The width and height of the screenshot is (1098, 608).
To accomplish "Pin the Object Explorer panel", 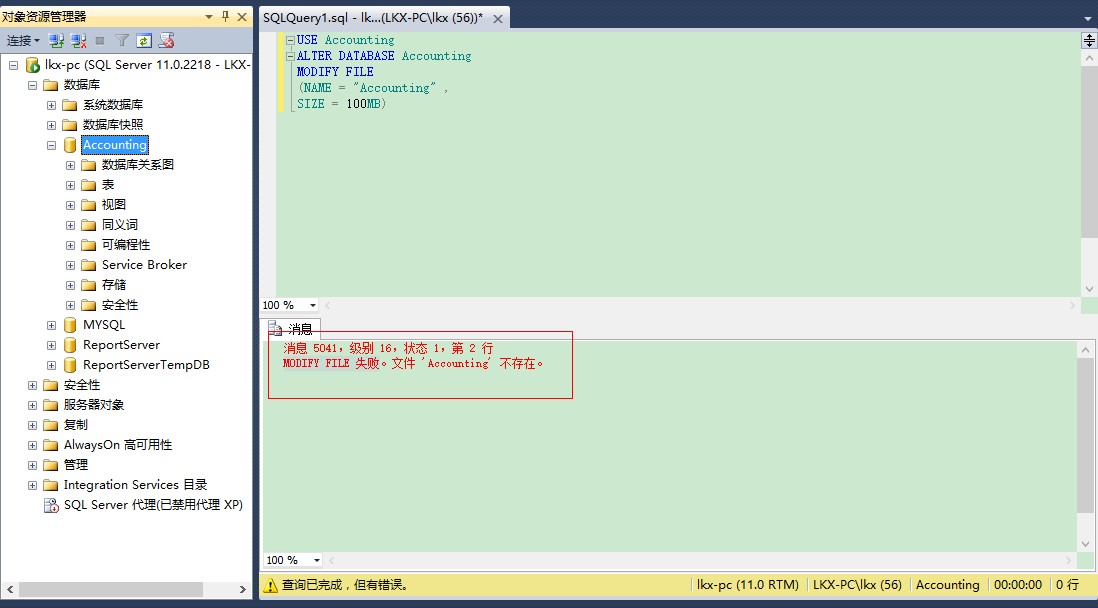I will [226, 16].
